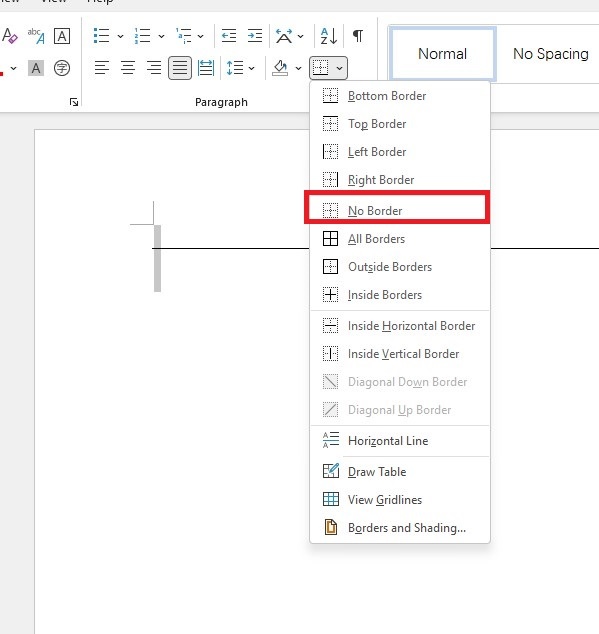Select Outside Borders menu entry

click(400, 266)
